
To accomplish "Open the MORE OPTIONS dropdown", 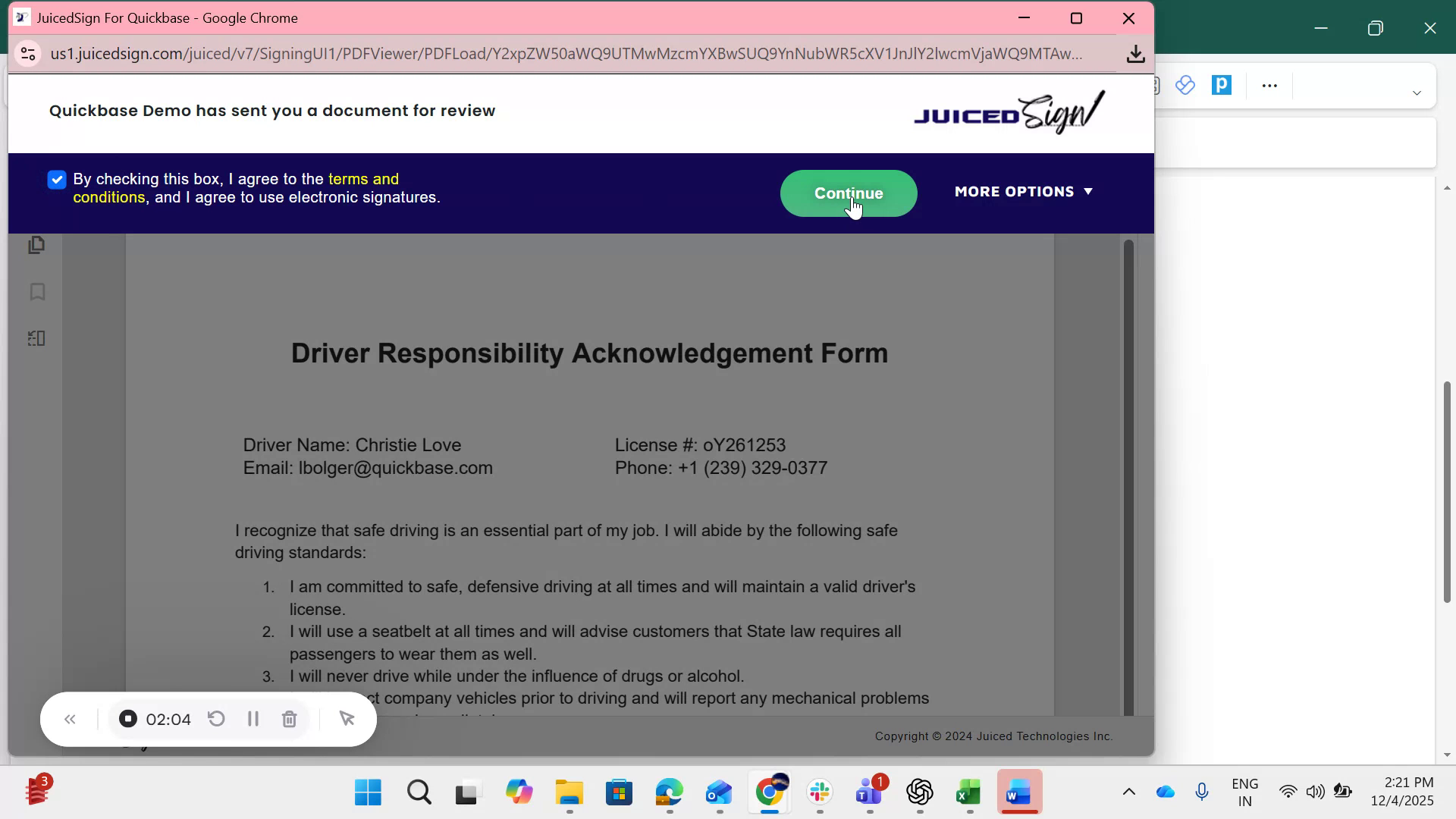I will (x=1023, y=191).
